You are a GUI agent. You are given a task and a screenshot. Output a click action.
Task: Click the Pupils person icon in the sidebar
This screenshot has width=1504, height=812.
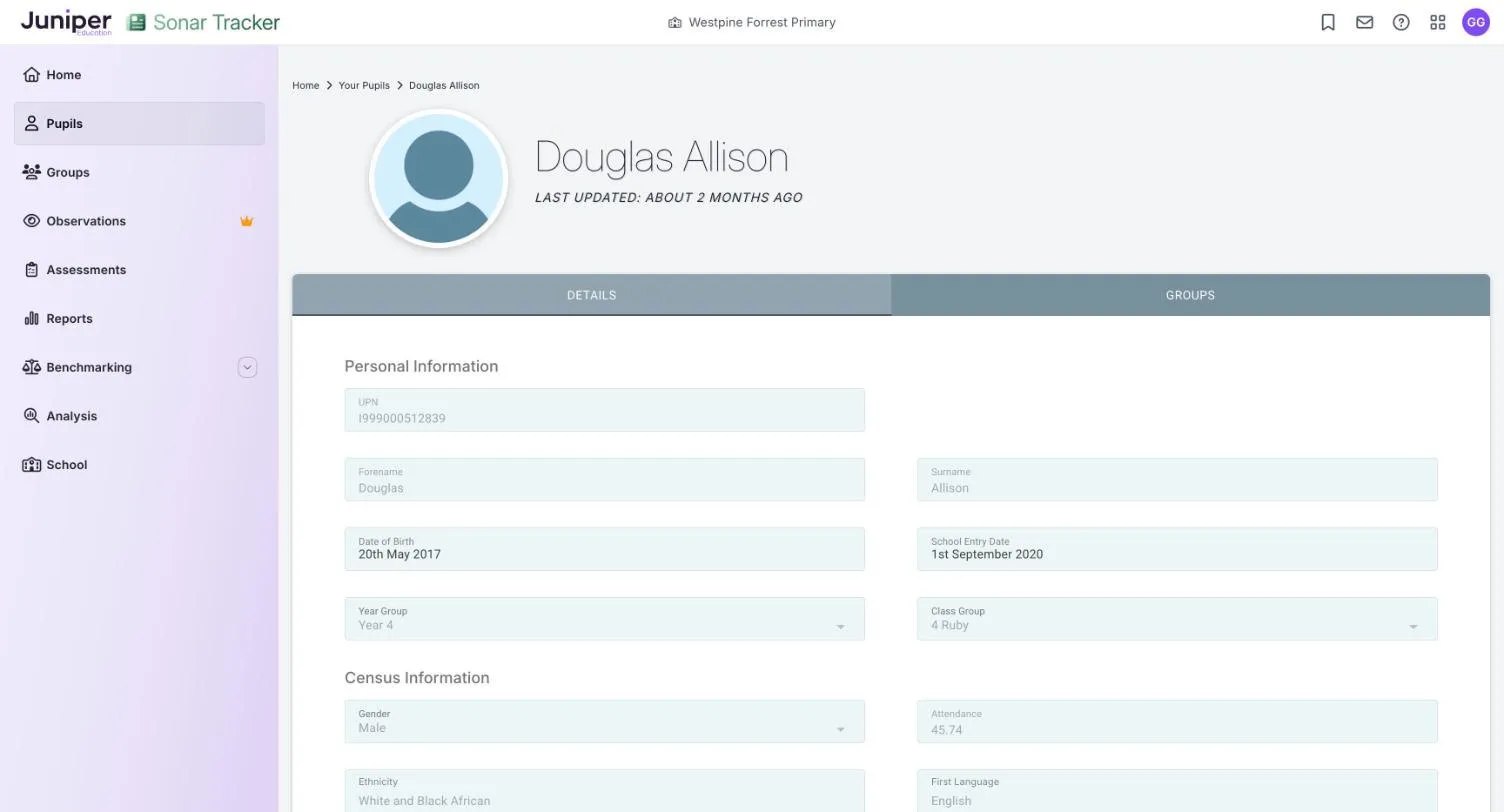click(31, 124)
